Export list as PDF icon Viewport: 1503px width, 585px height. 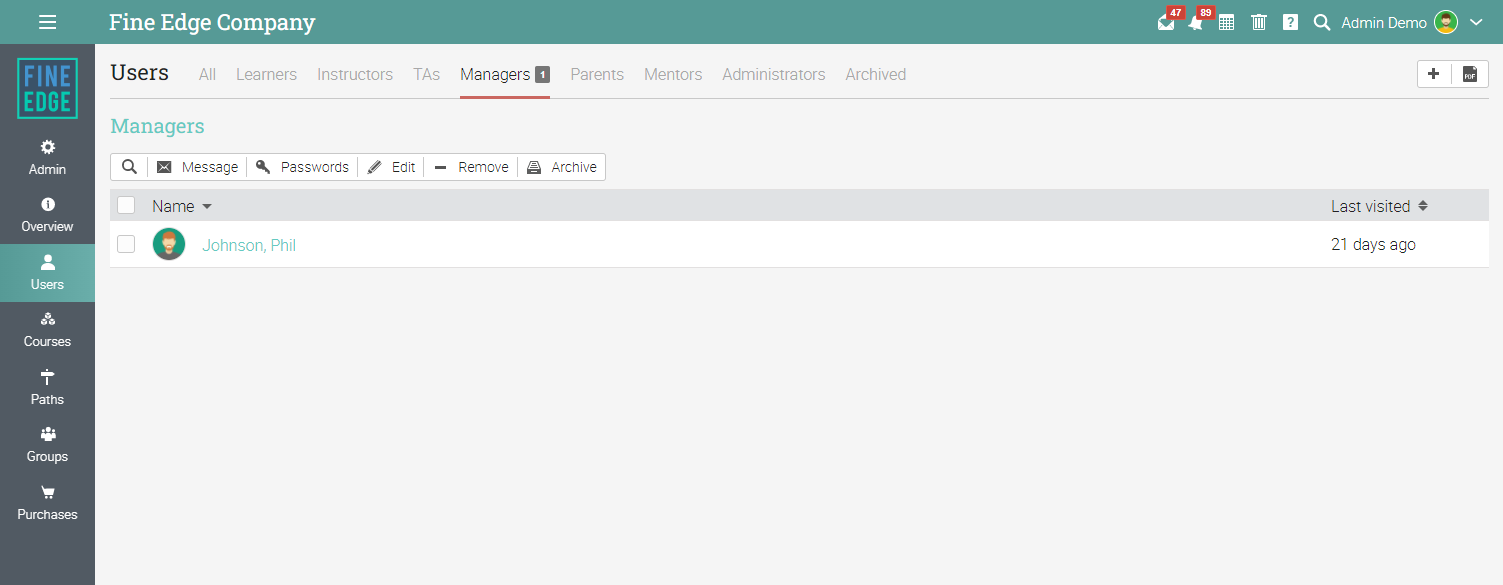point(1470,74)
